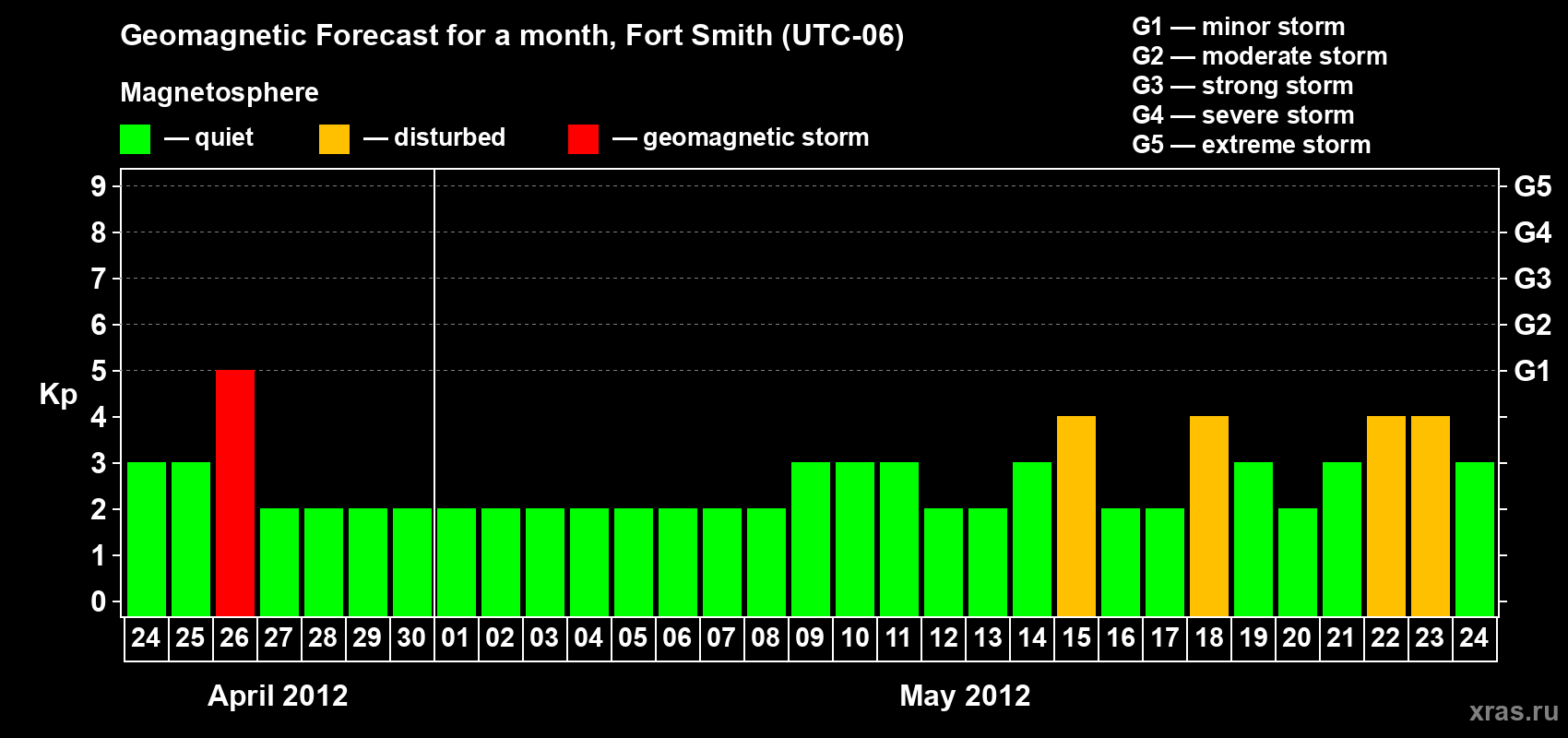The image size is (1568, 738).
Task: Select the green bar for May 14
Action: 1032,540
